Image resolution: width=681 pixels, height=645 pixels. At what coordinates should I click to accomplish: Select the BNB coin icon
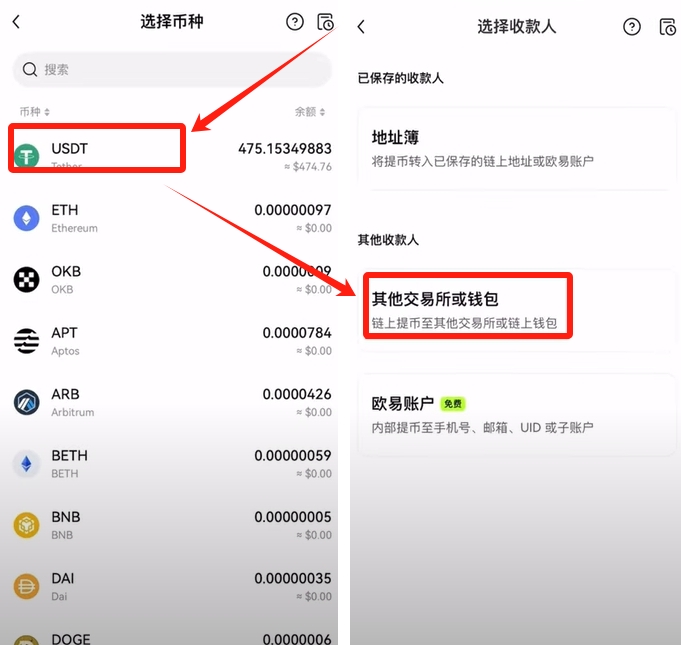(x=26, y=525)
